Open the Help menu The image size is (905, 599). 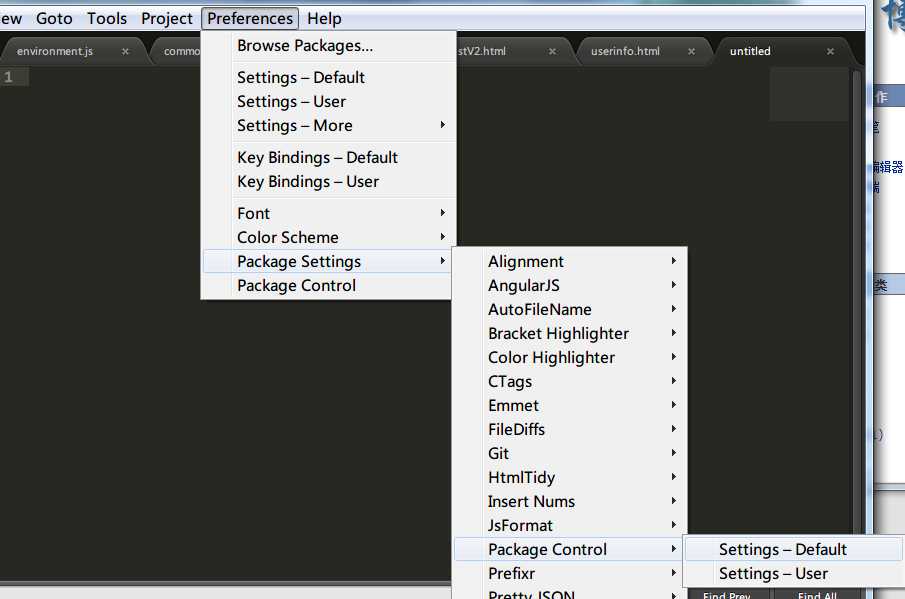tap(324, 18)
